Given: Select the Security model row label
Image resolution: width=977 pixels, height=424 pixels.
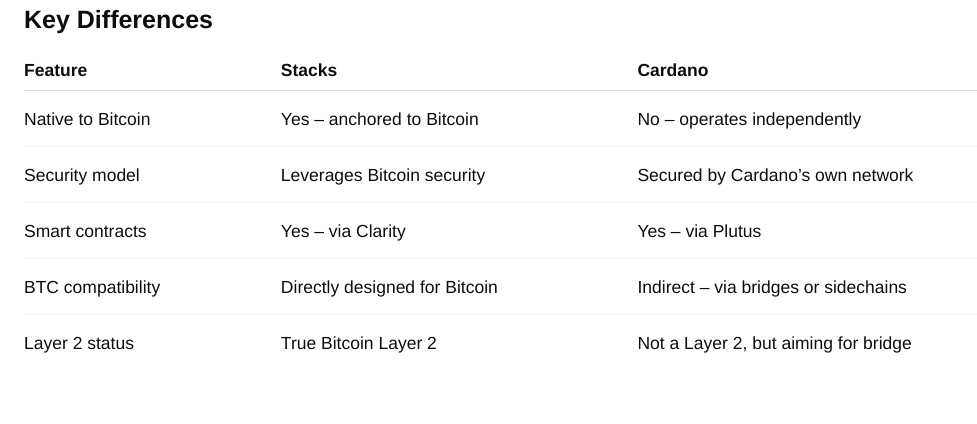Looking at the screenshot, I should point(82,175).
